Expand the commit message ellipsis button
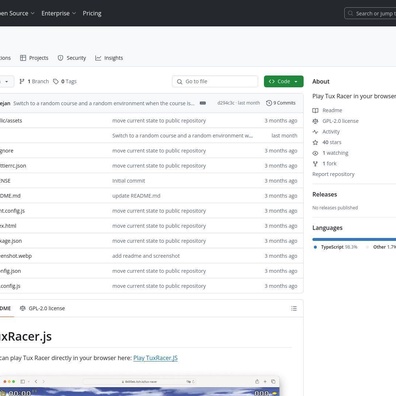This screenshot has width=396, height=396. (x=203, y=103)
